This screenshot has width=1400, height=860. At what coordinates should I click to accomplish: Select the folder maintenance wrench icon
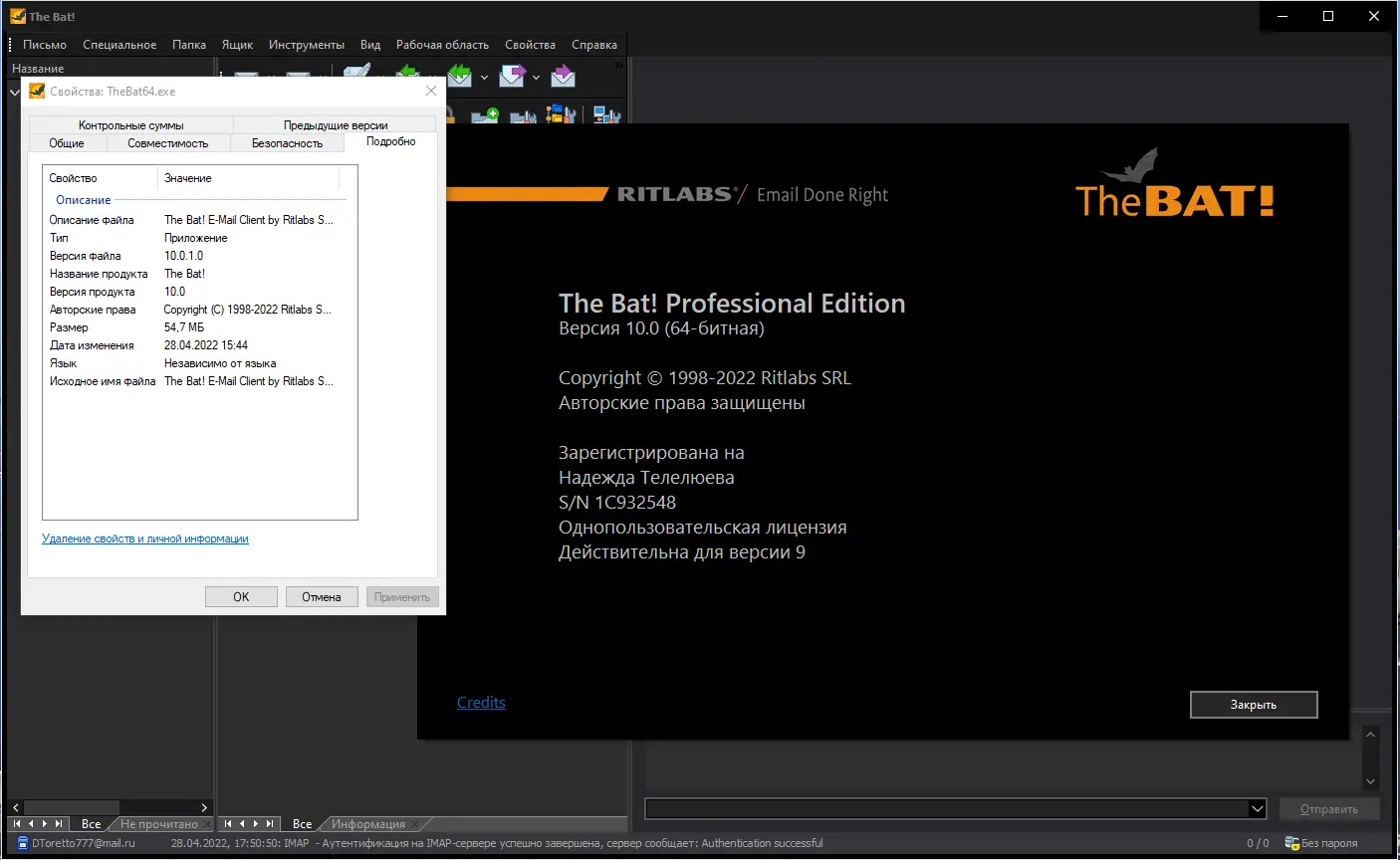point(562,115)
